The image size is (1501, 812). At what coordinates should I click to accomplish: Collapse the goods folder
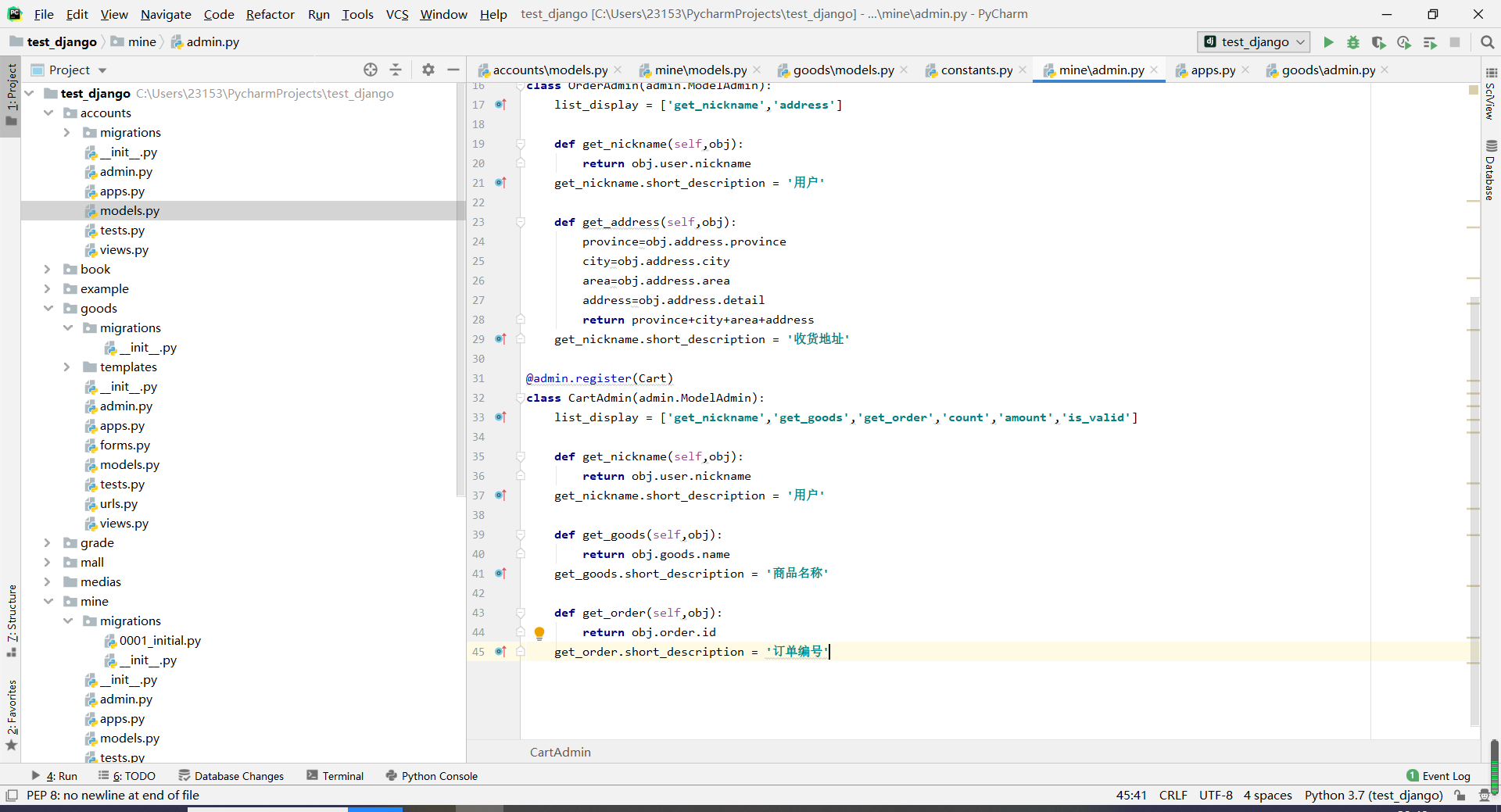pyautogui.click(x=48, y=309)
